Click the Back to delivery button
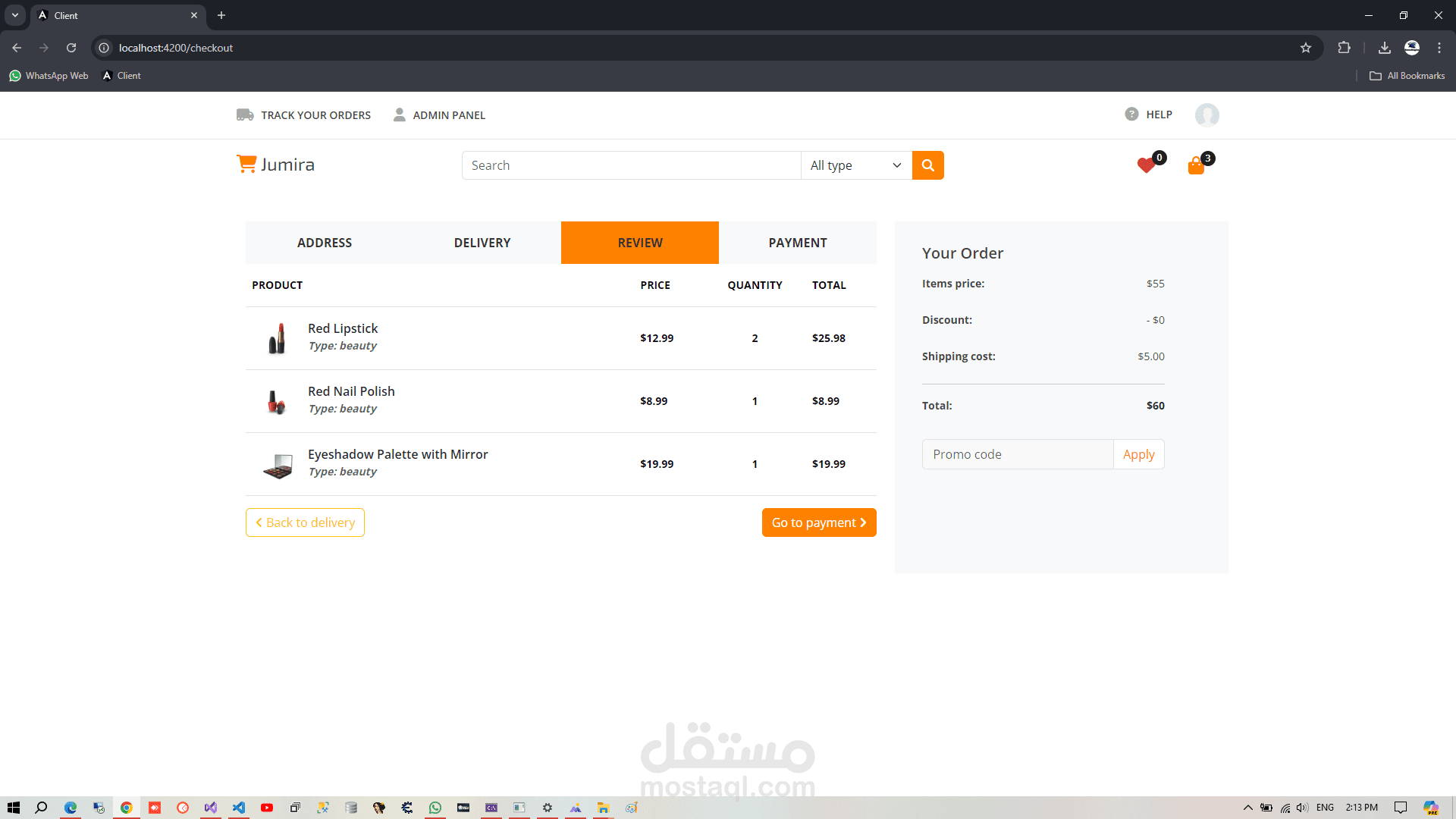This screenshot has width=1456, height=819. point(305,522)
